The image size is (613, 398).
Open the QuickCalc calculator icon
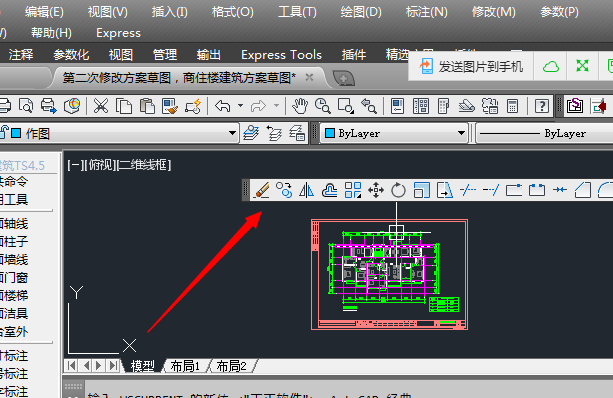pyautogui.click(x=513, y=106)
